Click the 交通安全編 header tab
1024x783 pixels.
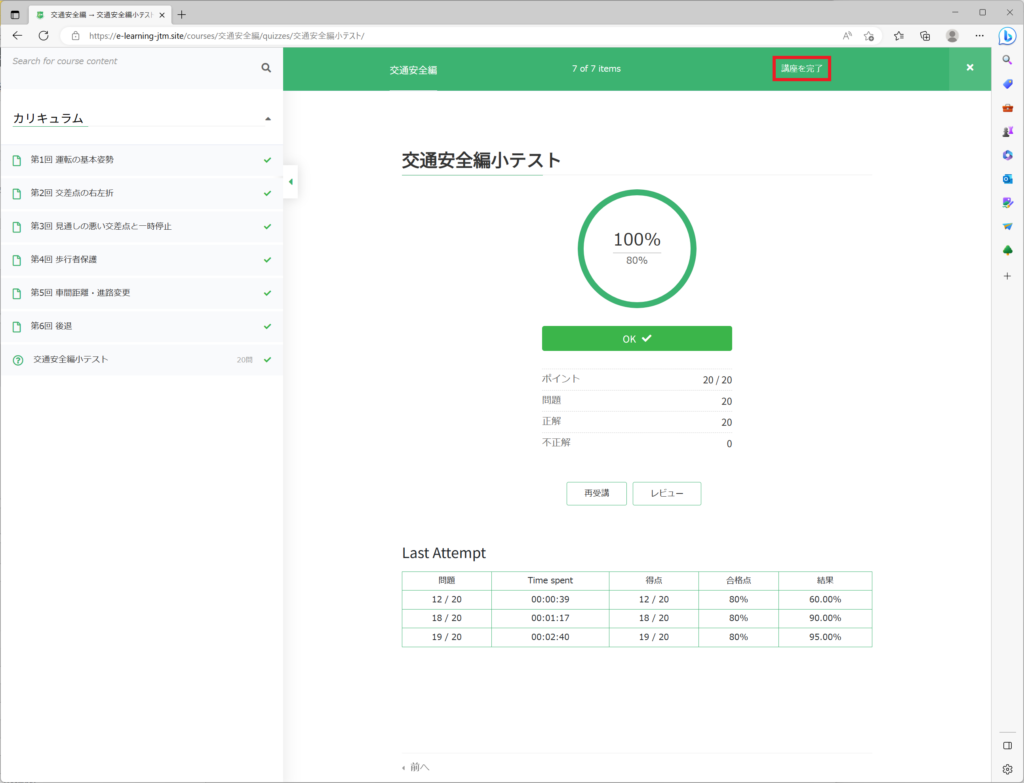click(413, 70)
